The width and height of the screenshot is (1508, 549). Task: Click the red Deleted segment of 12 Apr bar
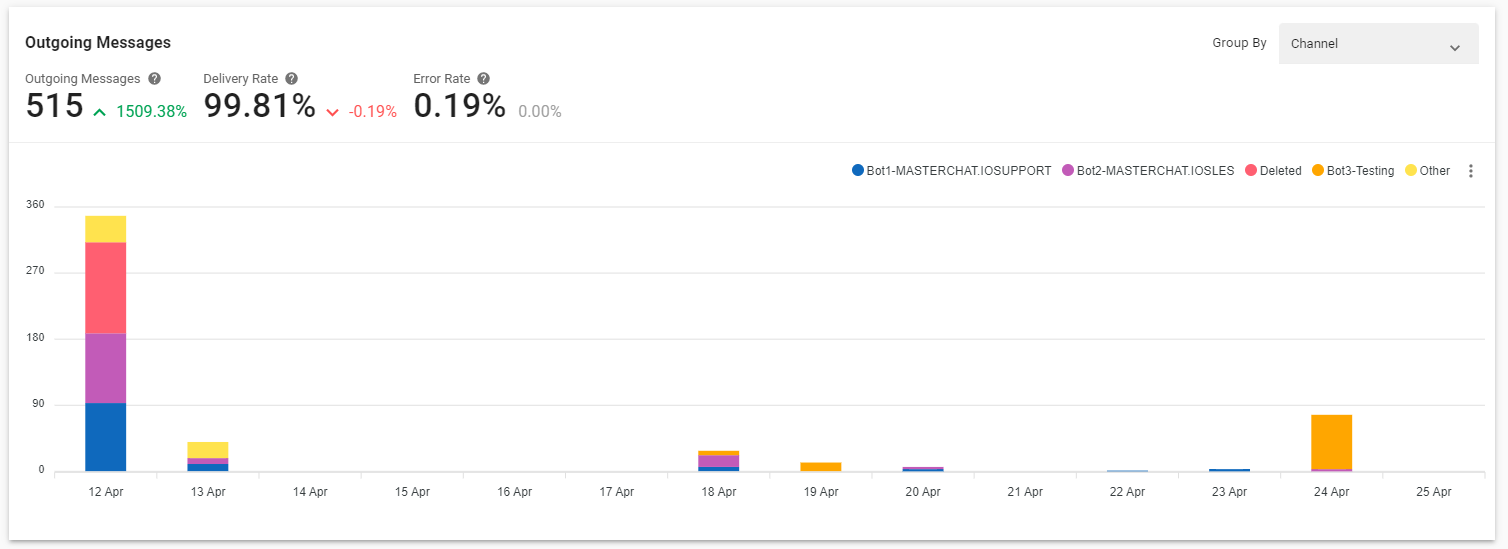[x=106, y=288]
